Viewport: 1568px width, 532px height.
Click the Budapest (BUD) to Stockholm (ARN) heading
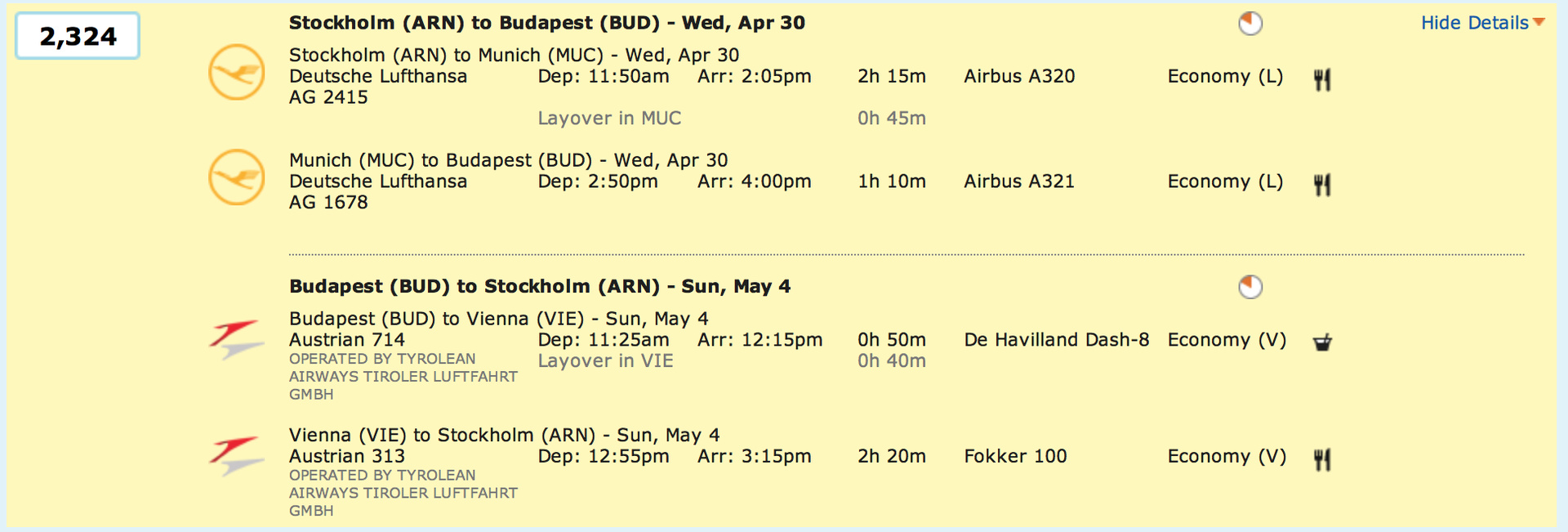[539, 287]
